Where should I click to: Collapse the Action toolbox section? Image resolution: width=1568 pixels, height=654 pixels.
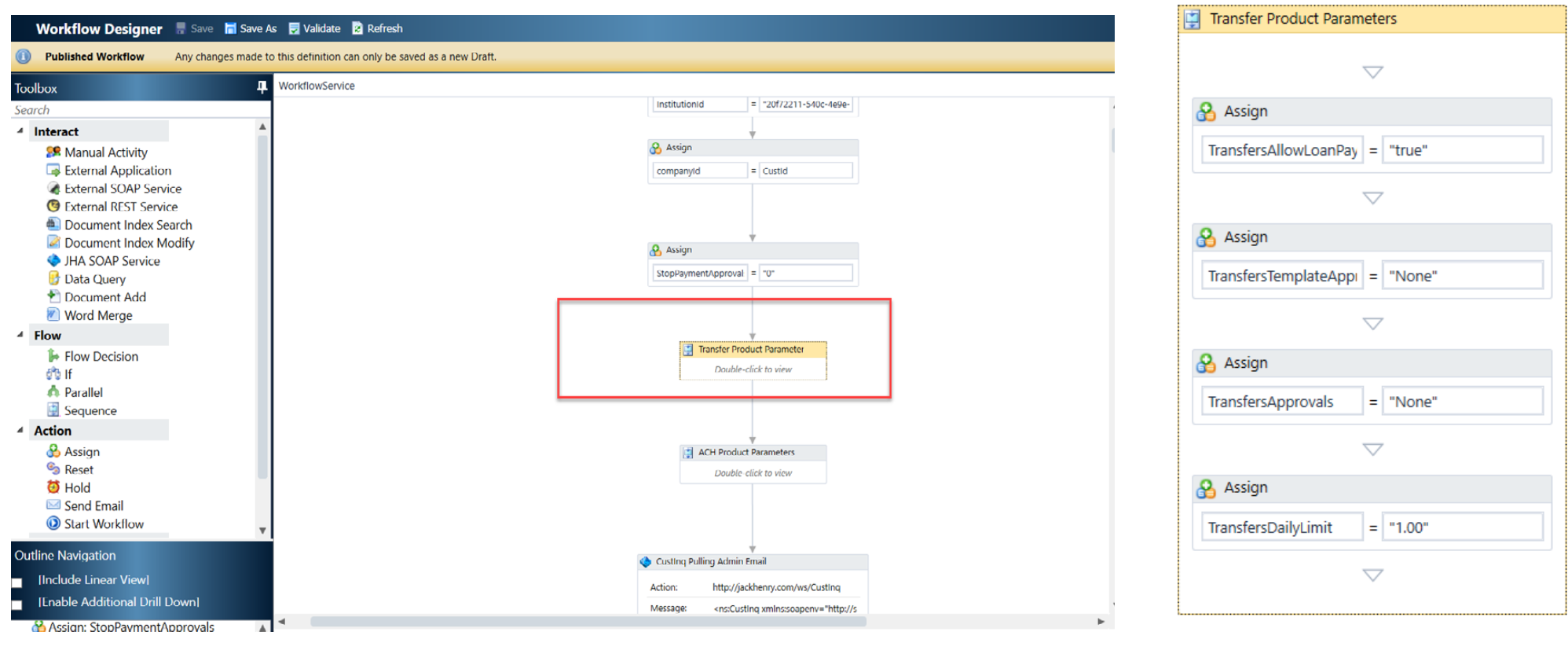(20, 430)
